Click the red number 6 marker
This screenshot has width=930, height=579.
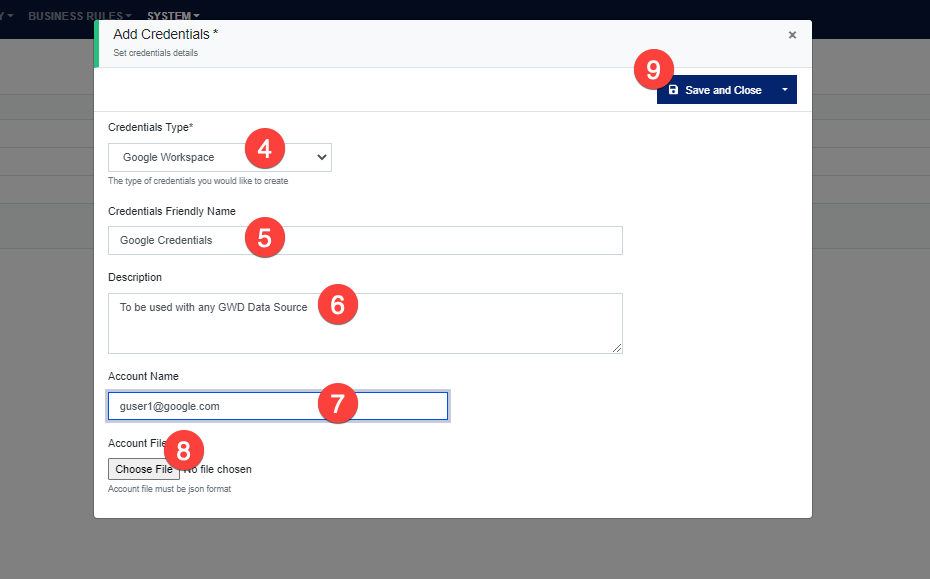(337, 305)
